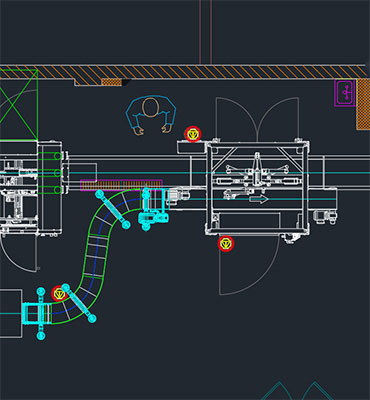Select the green S-shaped curved conveyor
The image size is (370, 400).
point(95,257)
